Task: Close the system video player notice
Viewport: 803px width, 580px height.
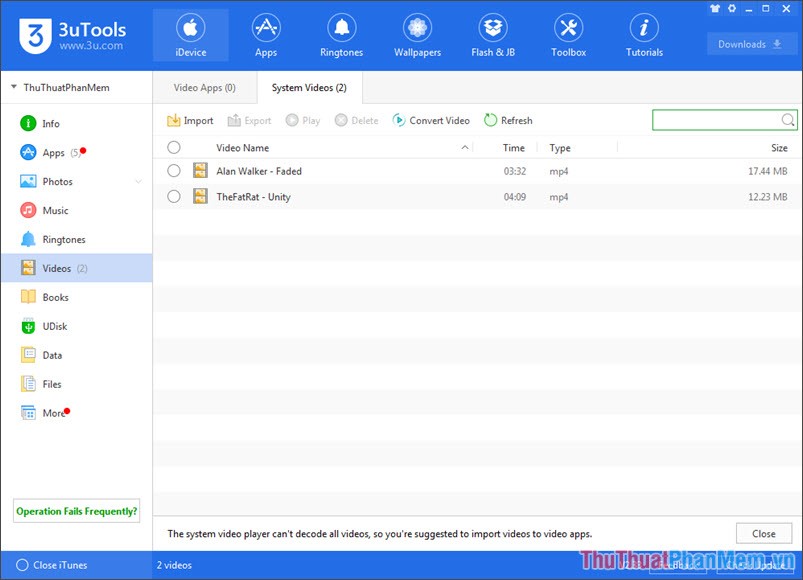Action: (763, 534)
